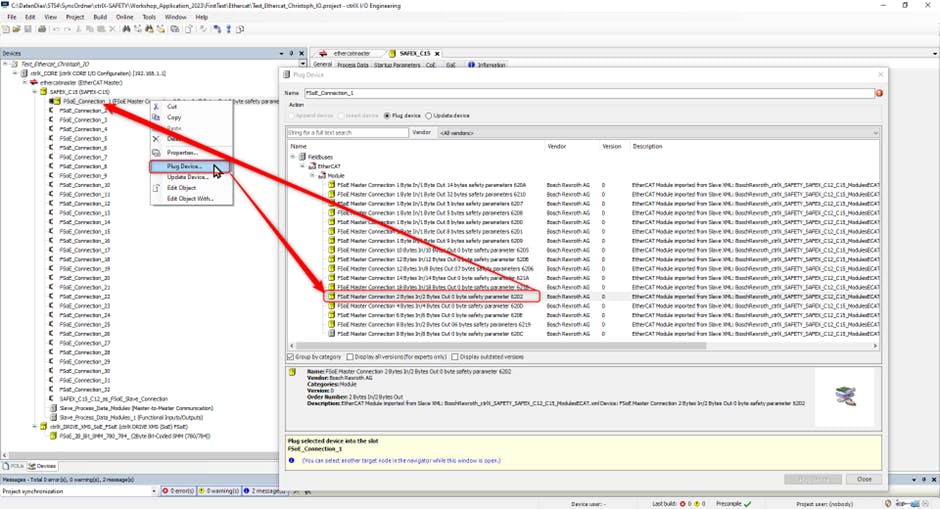940x509 pixels.
Task: Open the Online menu
Action: 124,17
